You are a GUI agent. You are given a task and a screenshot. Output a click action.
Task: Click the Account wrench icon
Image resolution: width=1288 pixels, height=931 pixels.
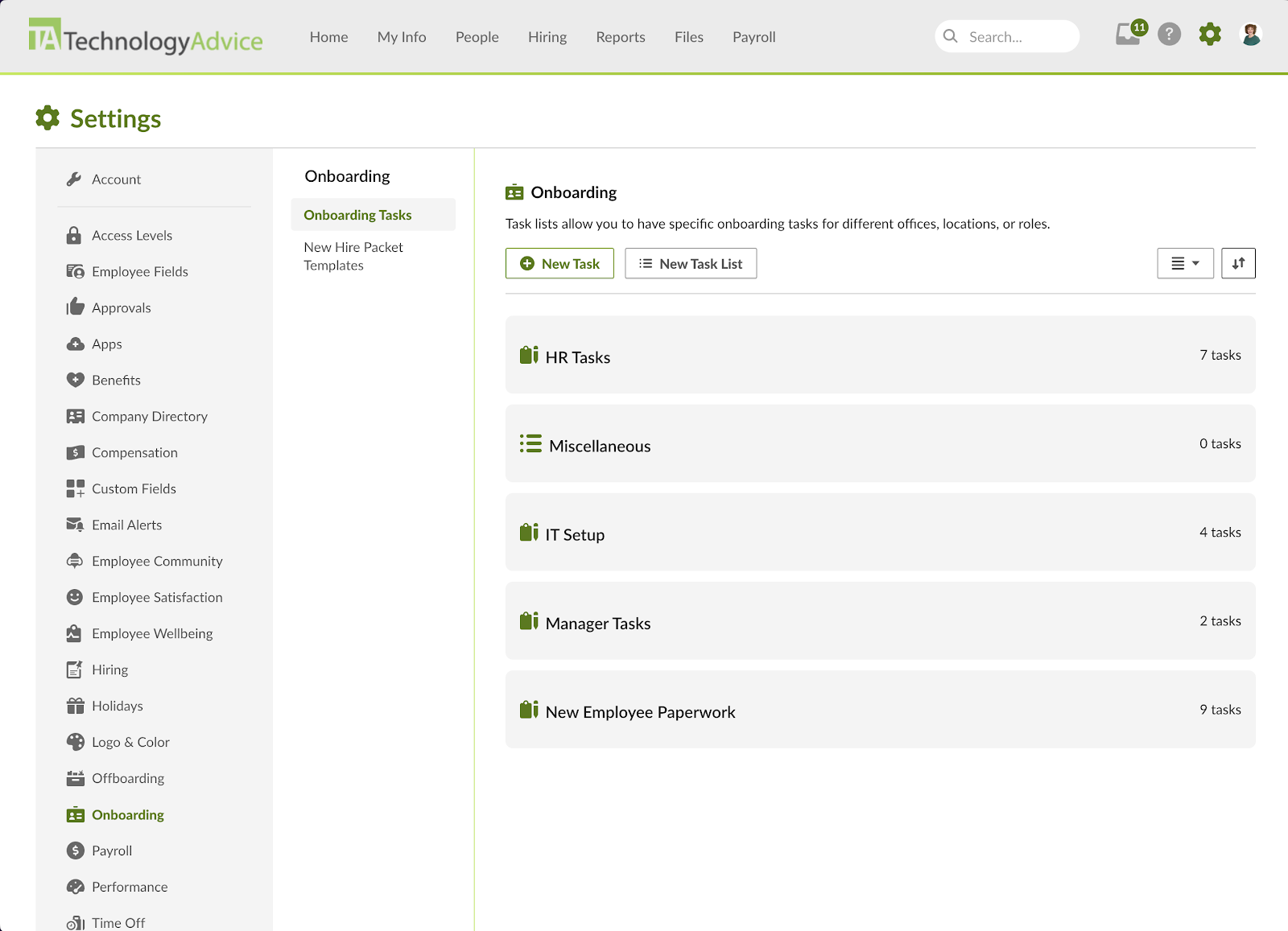pyautogui.click(x=74, y=179)
